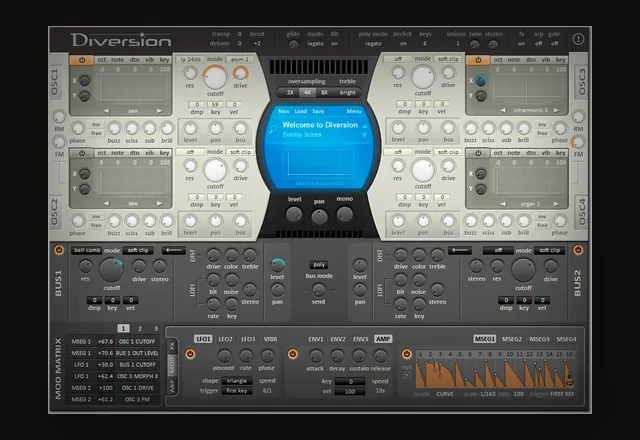
Task: Select 8X oversampling
Action: coord(324,93)
